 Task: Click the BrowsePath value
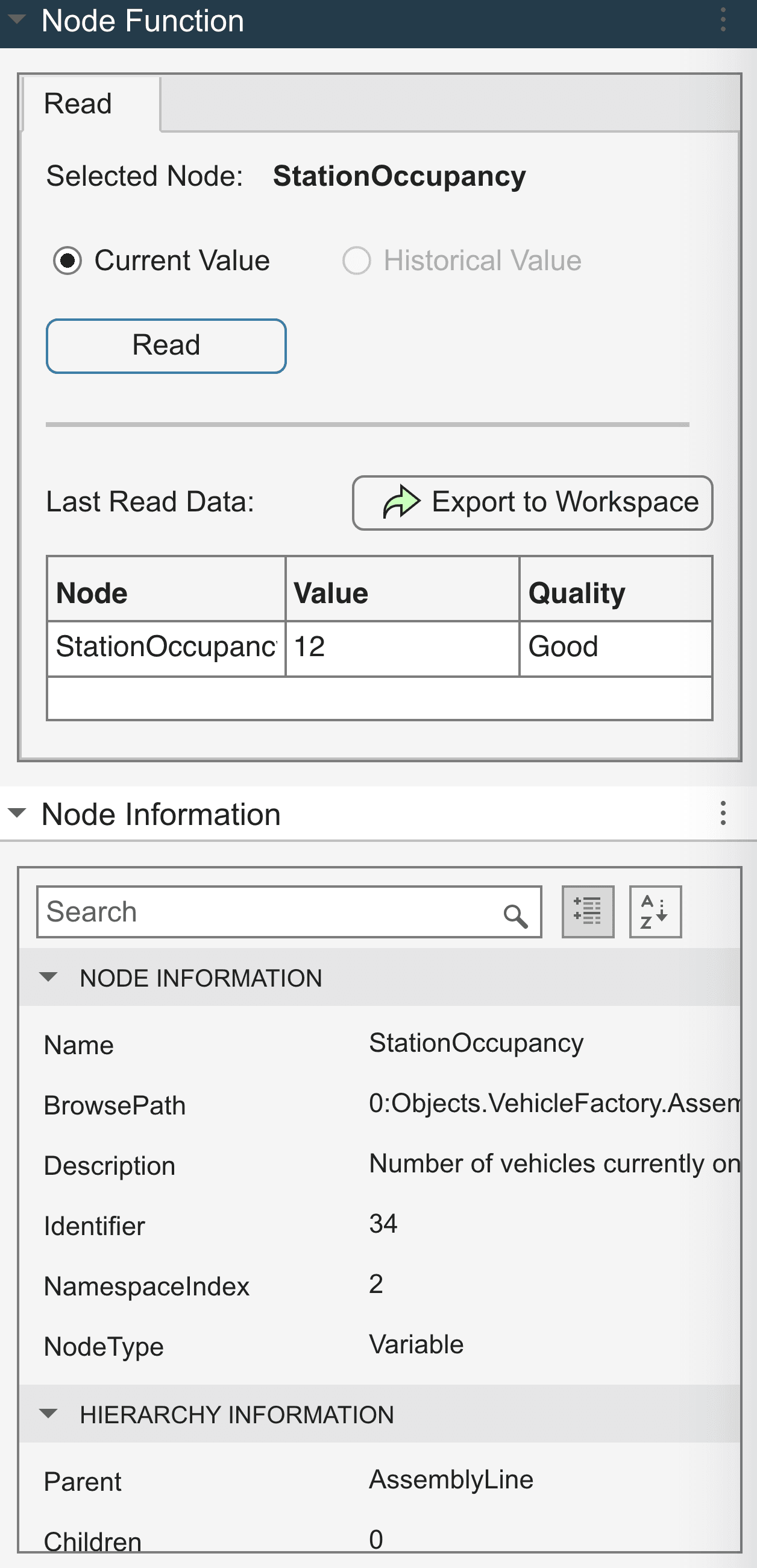pyautogui.click(x=554, y=1104)
